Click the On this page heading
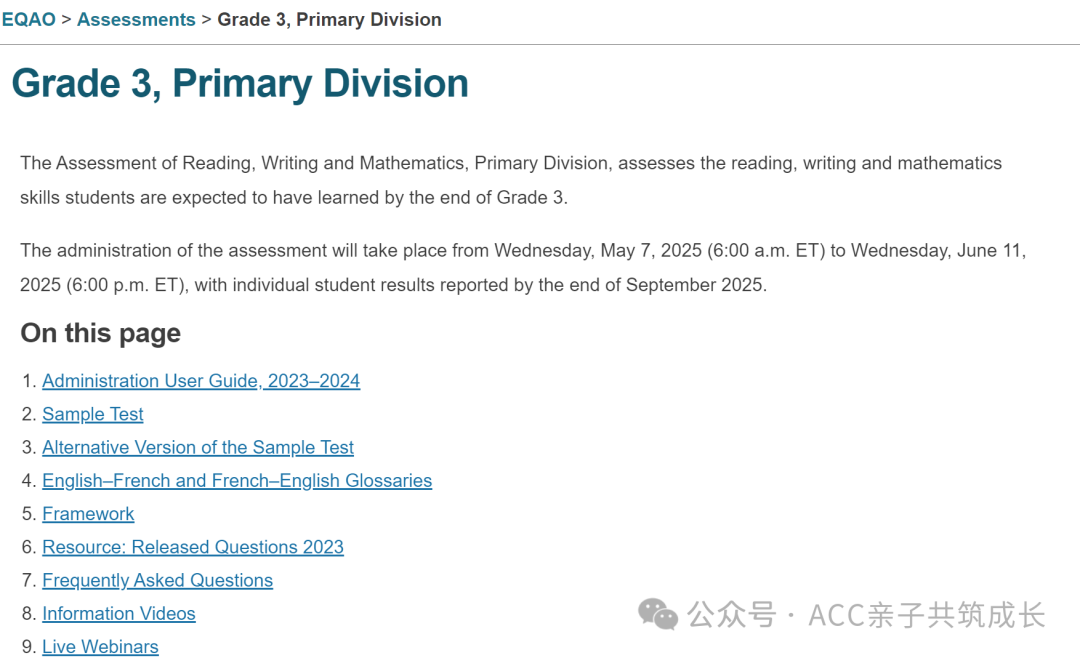Image resolution: width=1080 pixels, height=658 pixels. [101, 333]
